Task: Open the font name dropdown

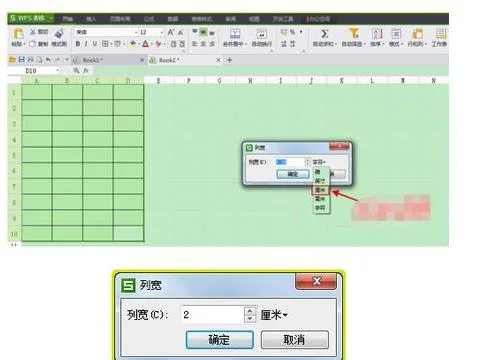Action: 136,32
